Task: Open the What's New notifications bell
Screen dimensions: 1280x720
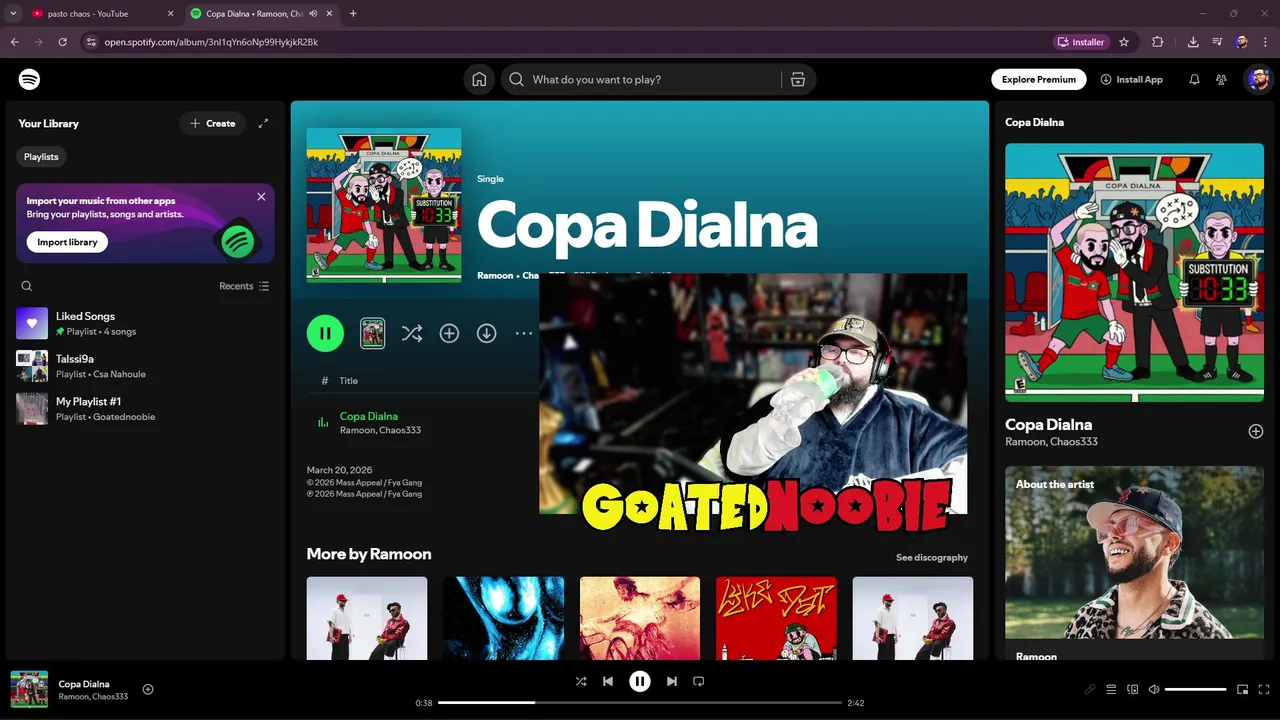Action: pos(1194,79)
